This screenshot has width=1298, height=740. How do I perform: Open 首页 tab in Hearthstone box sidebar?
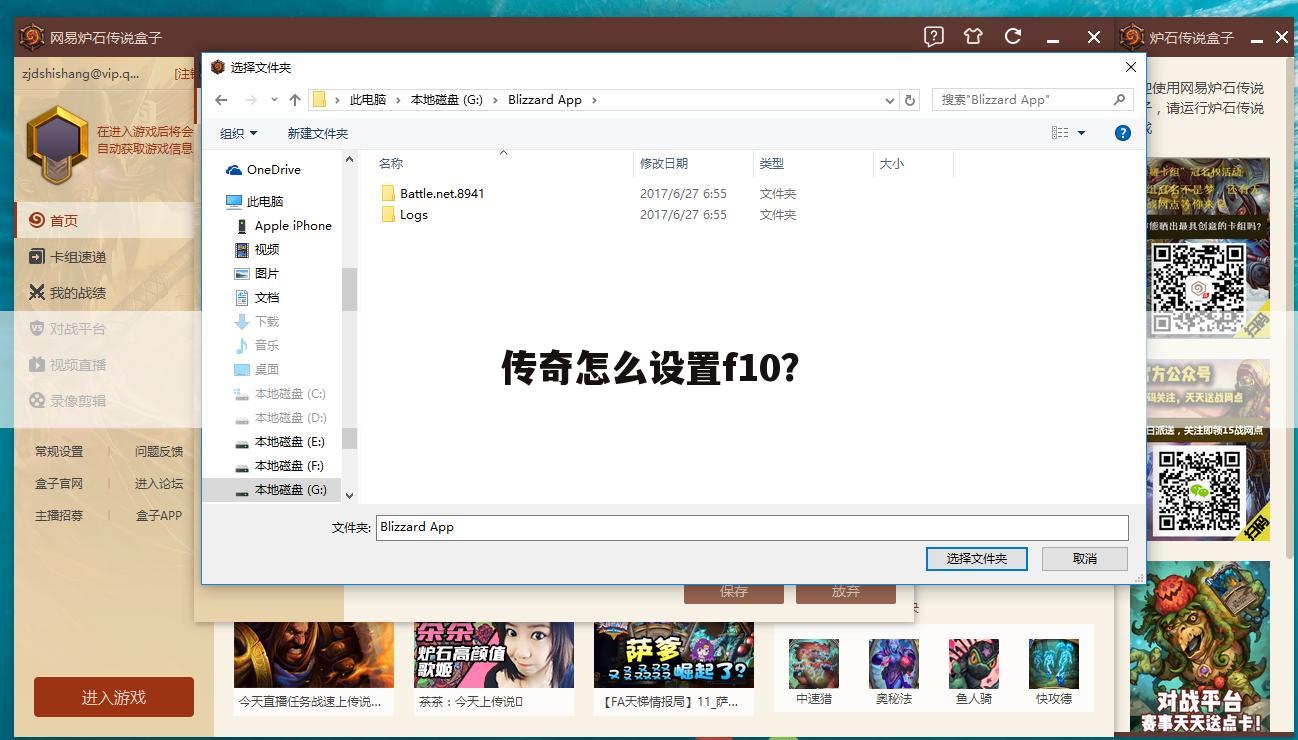pyautogui.click(x=105, y=221)
